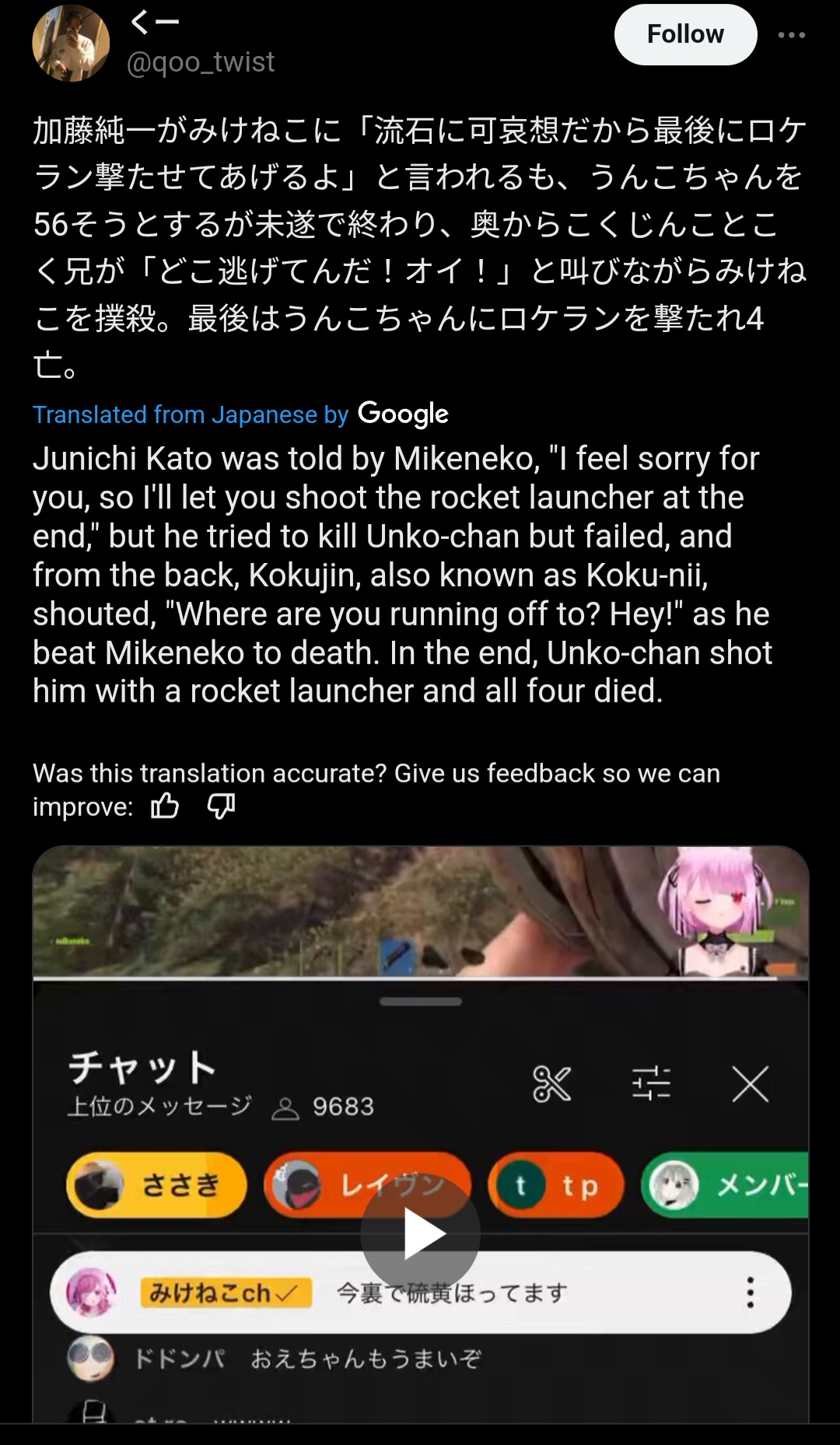This screenshot has height=1445, width=840.
Task: Open options for pinned みけねこch message
Action: [x=750, y=1293]
